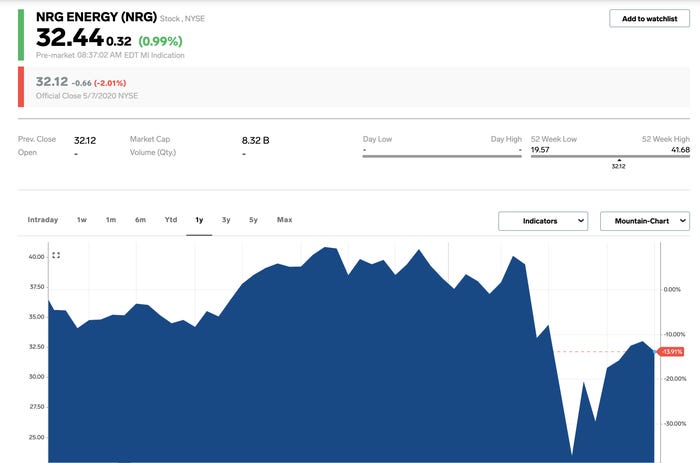The height and width of the screenshot is (463, 700).
Task: Click the fullscreen expand chart icon
Action: point(56,255)
